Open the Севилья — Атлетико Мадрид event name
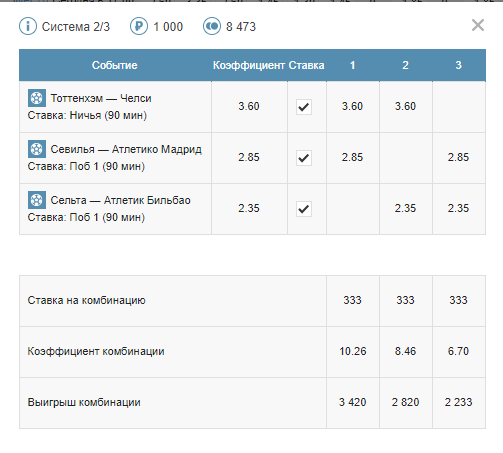The width and height of the screenshot is (503, 453). click(x=126, y=149)
